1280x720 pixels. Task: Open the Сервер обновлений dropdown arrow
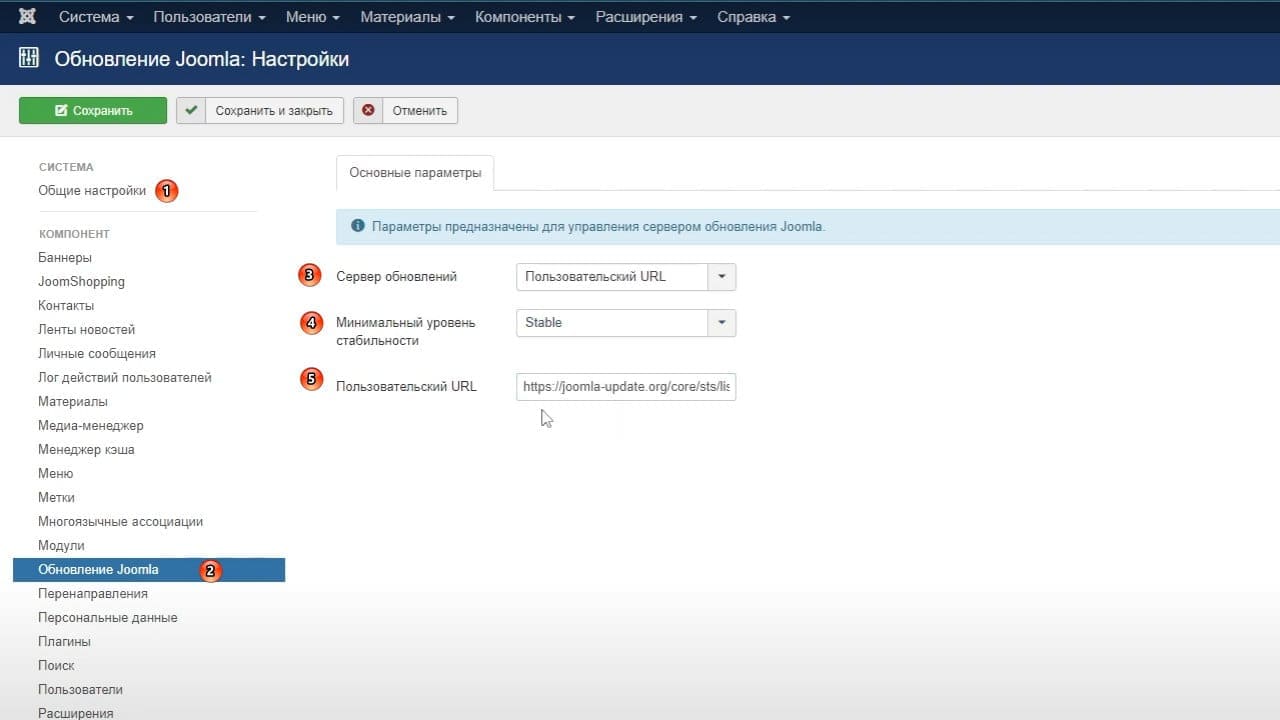click(x=721, y=277)
